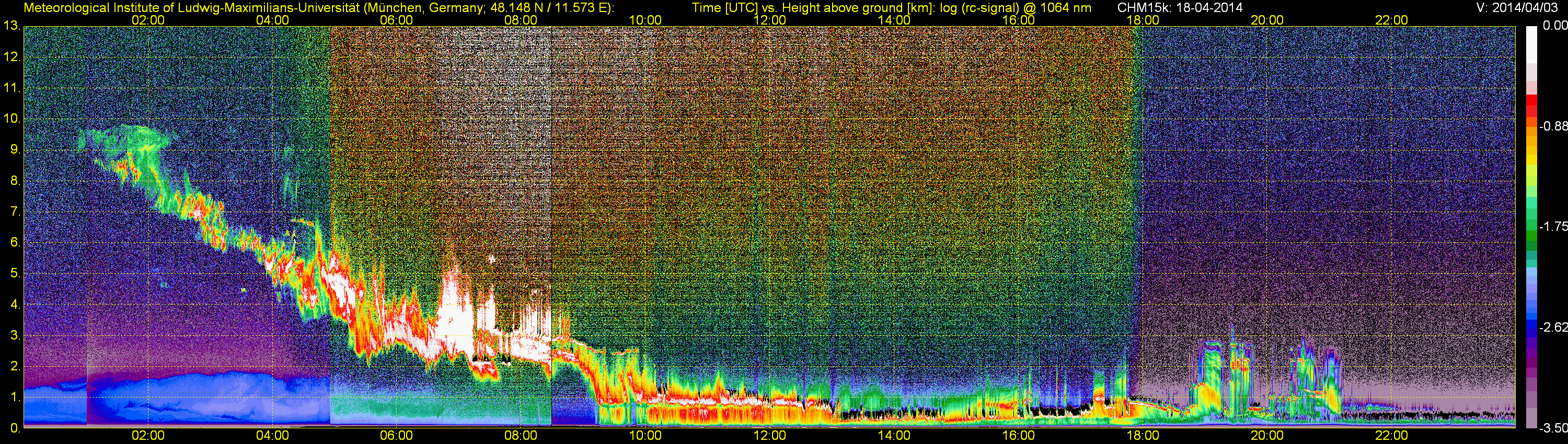Viewport: 1568px width, 444px height.
Task: Click the white top segment of the colorbar
Action: (x=1531, y=44)
